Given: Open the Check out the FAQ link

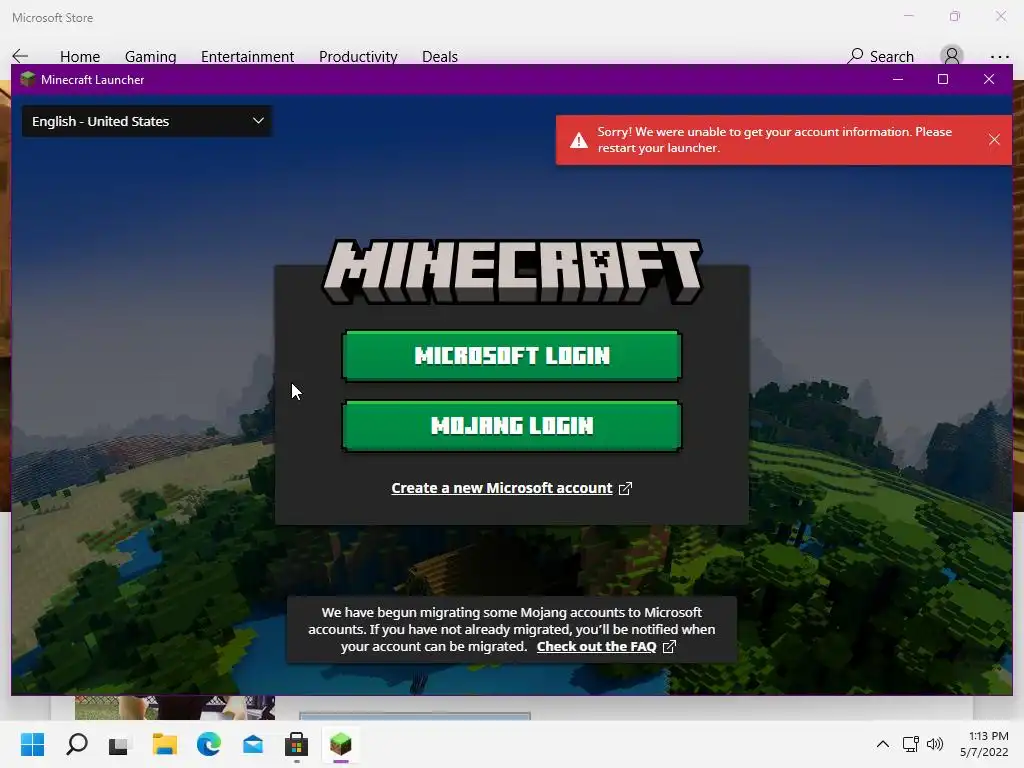Looking at the screenshot, I should 596,647.
